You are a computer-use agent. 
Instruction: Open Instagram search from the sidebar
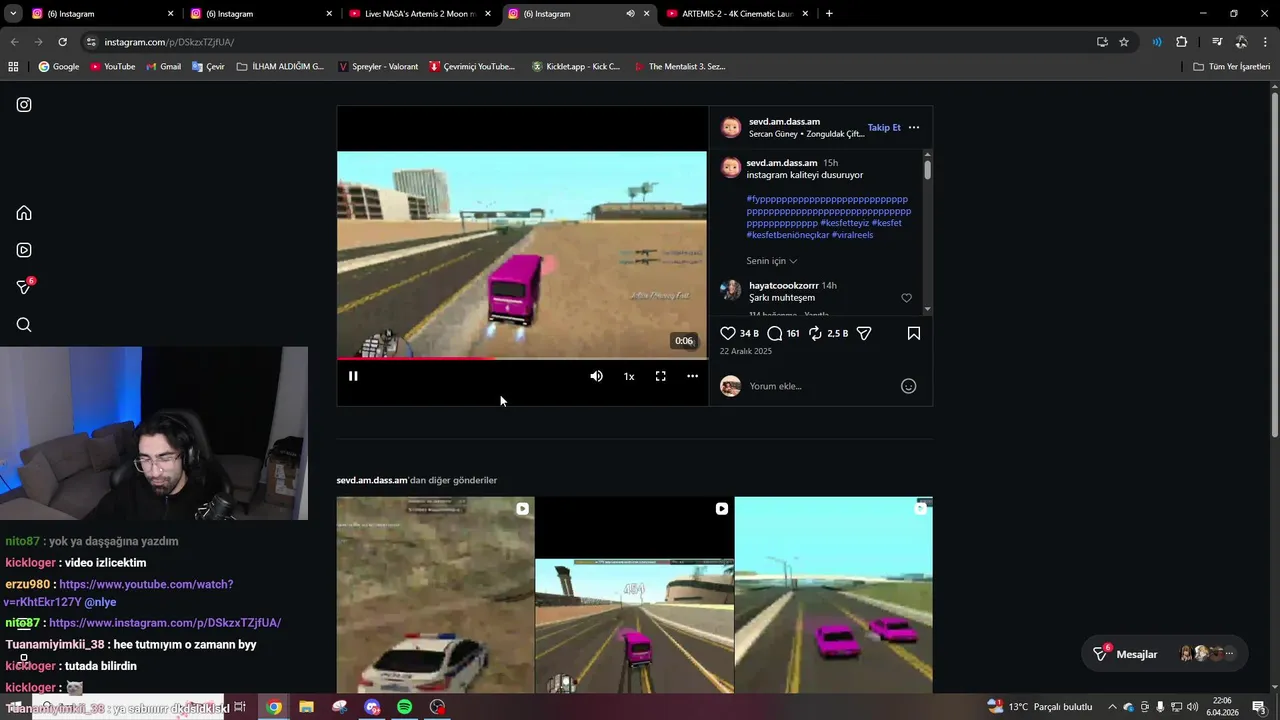coord(24,325)
